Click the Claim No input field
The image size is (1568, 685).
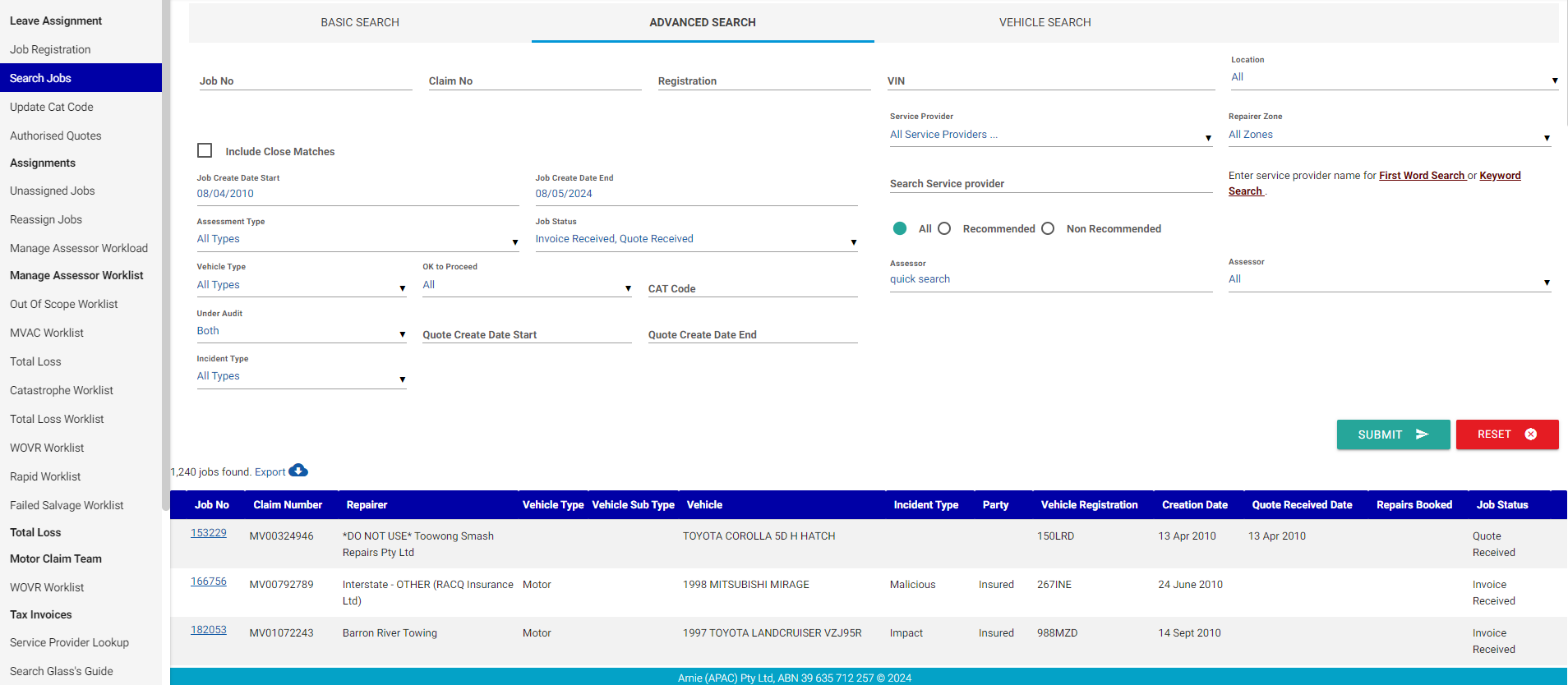point(534,80)
